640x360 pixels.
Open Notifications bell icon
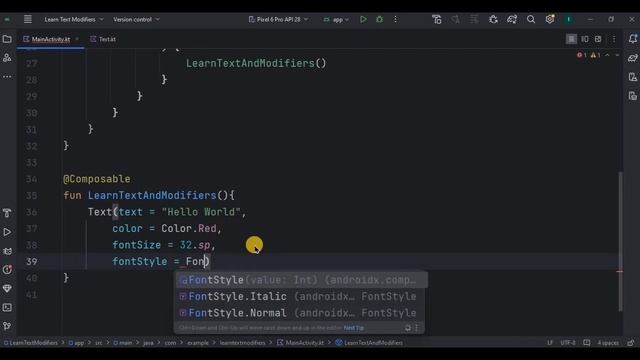click(x=633, y=39)
